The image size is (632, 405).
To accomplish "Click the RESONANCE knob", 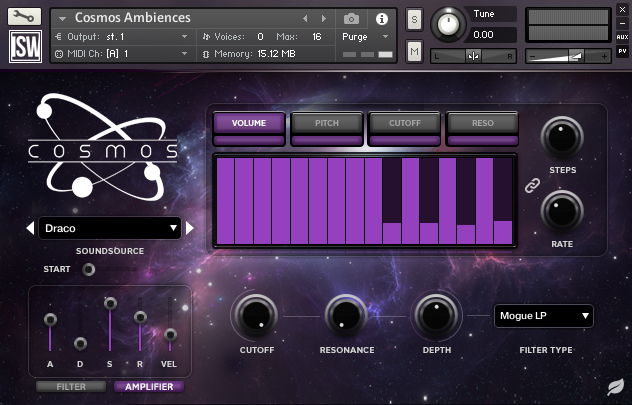I will (346, 317).
